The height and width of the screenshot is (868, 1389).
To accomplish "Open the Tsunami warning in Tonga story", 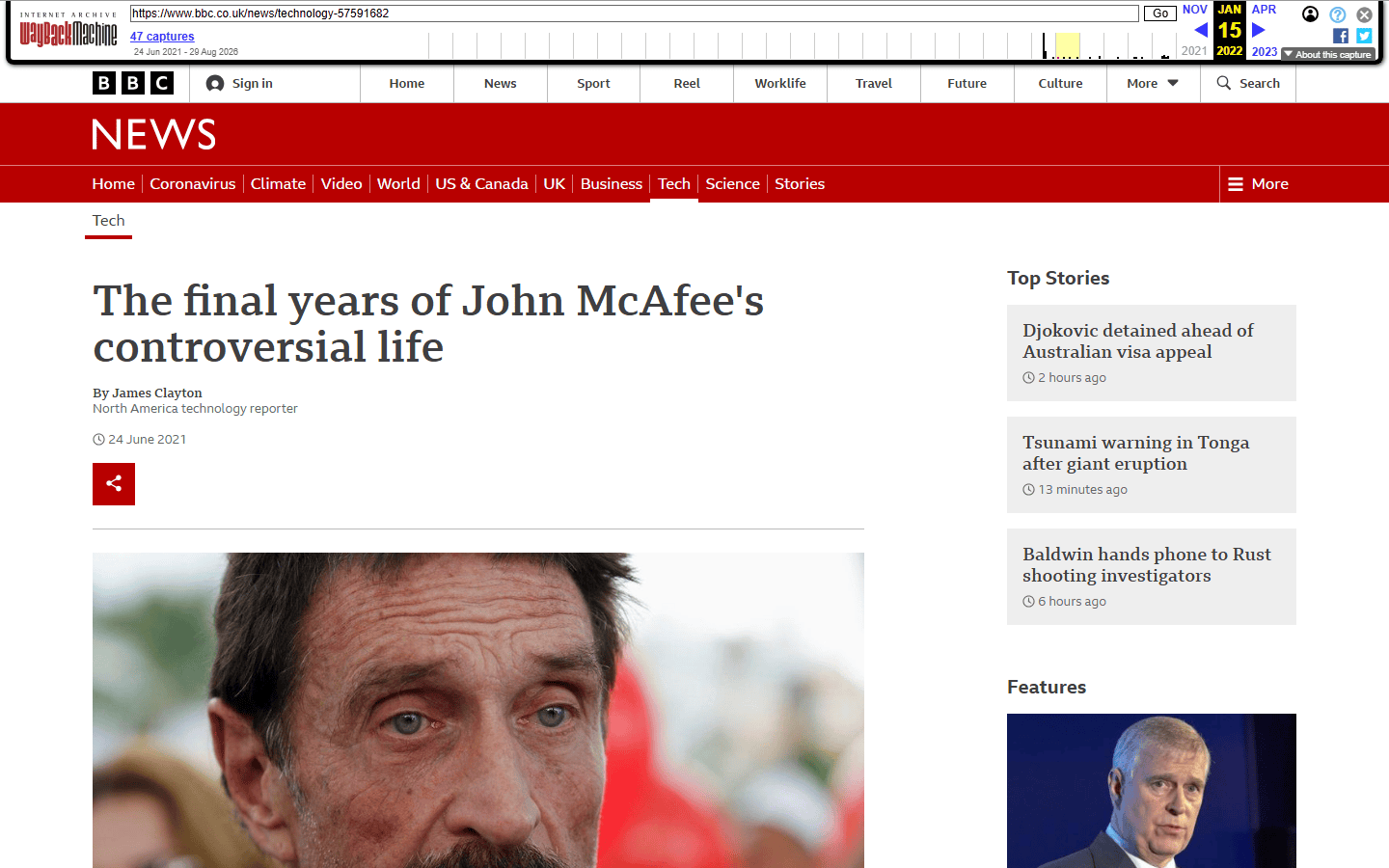I will (1135, 453).
